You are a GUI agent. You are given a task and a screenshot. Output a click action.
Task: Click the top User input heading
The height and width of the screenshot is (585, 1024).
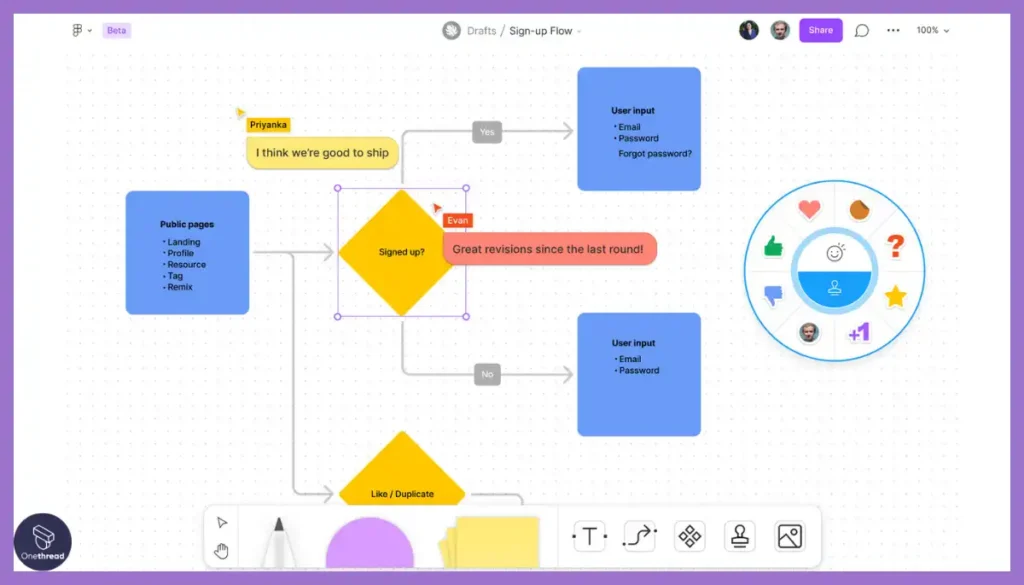tap(633, 110)
